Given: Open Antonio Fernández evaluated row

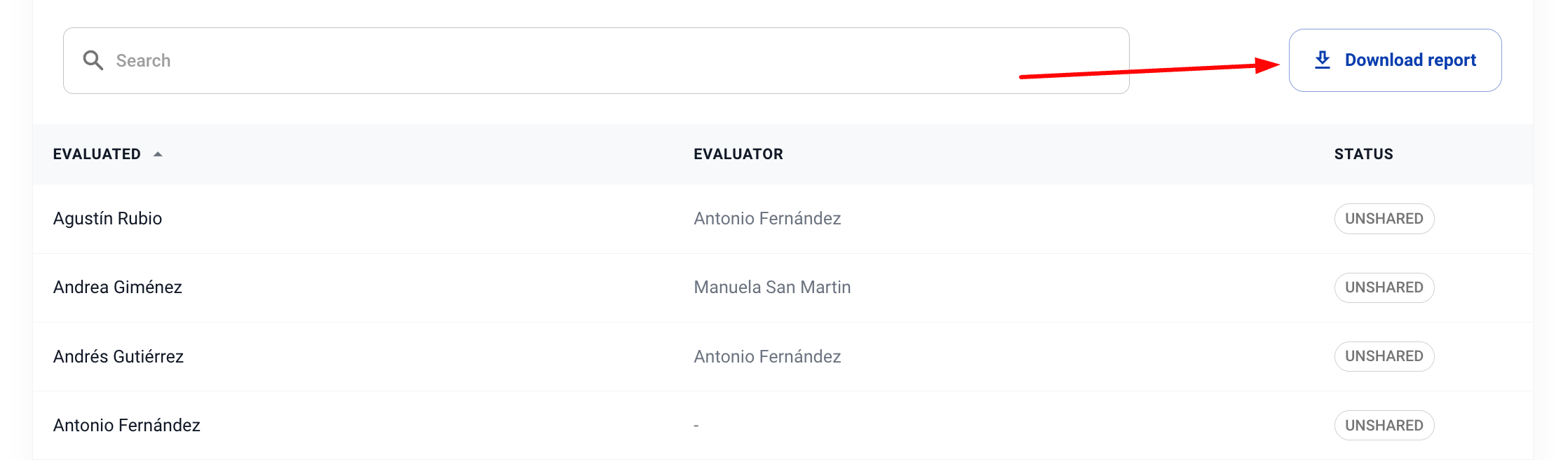Looking at the screenshot, I should [x=126, y=425].
